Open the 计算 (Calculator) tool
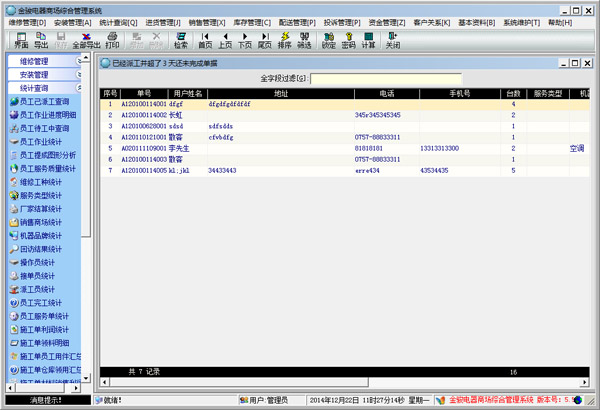This screenshot has width=600, height=410. 368,39
